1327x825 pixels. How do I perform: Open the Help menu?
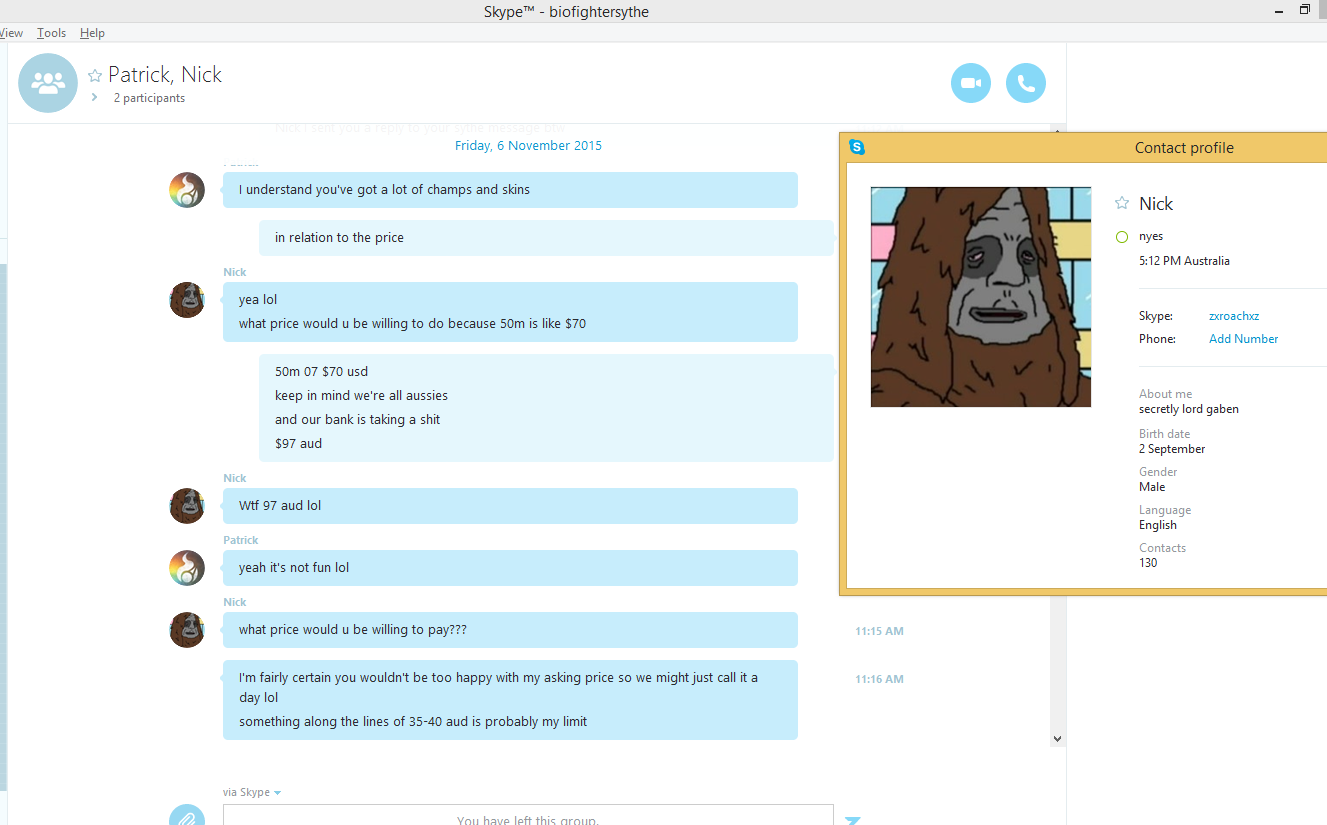[x=92, y=33]
